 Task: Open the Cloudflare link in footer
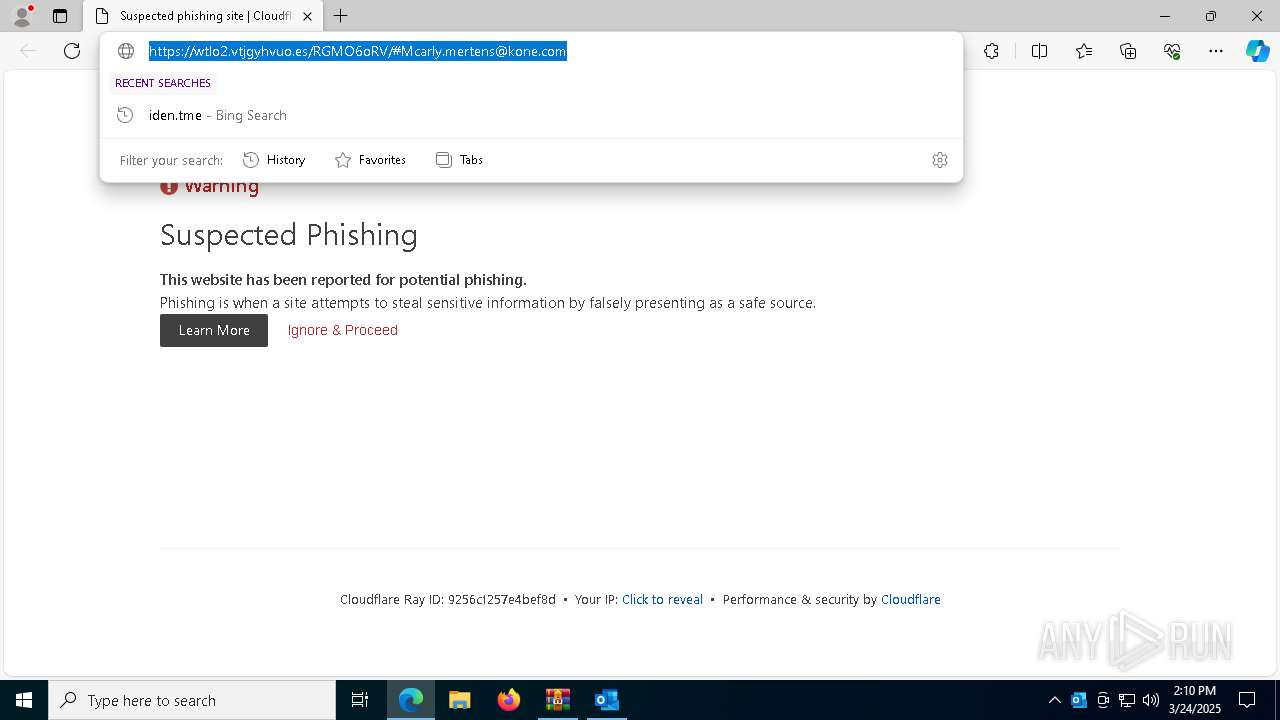[x=911, y=600]
